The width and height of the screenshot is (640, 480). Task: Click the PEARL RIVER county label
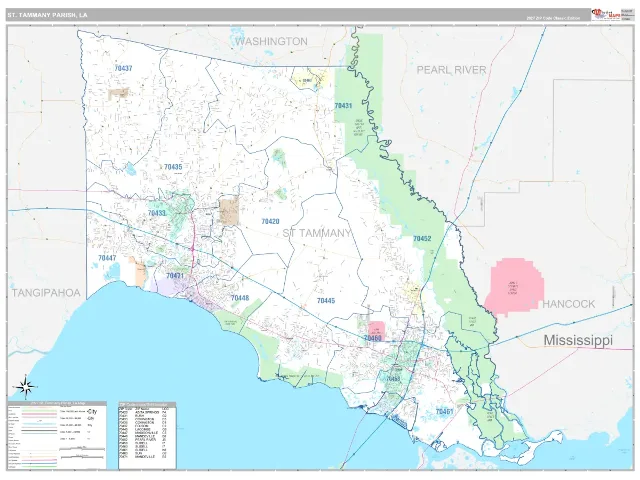(451, 70)
